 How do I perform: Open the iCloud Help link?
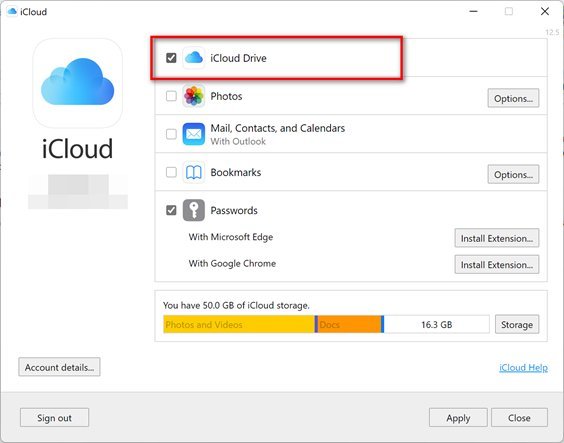[x=523, y=367]
